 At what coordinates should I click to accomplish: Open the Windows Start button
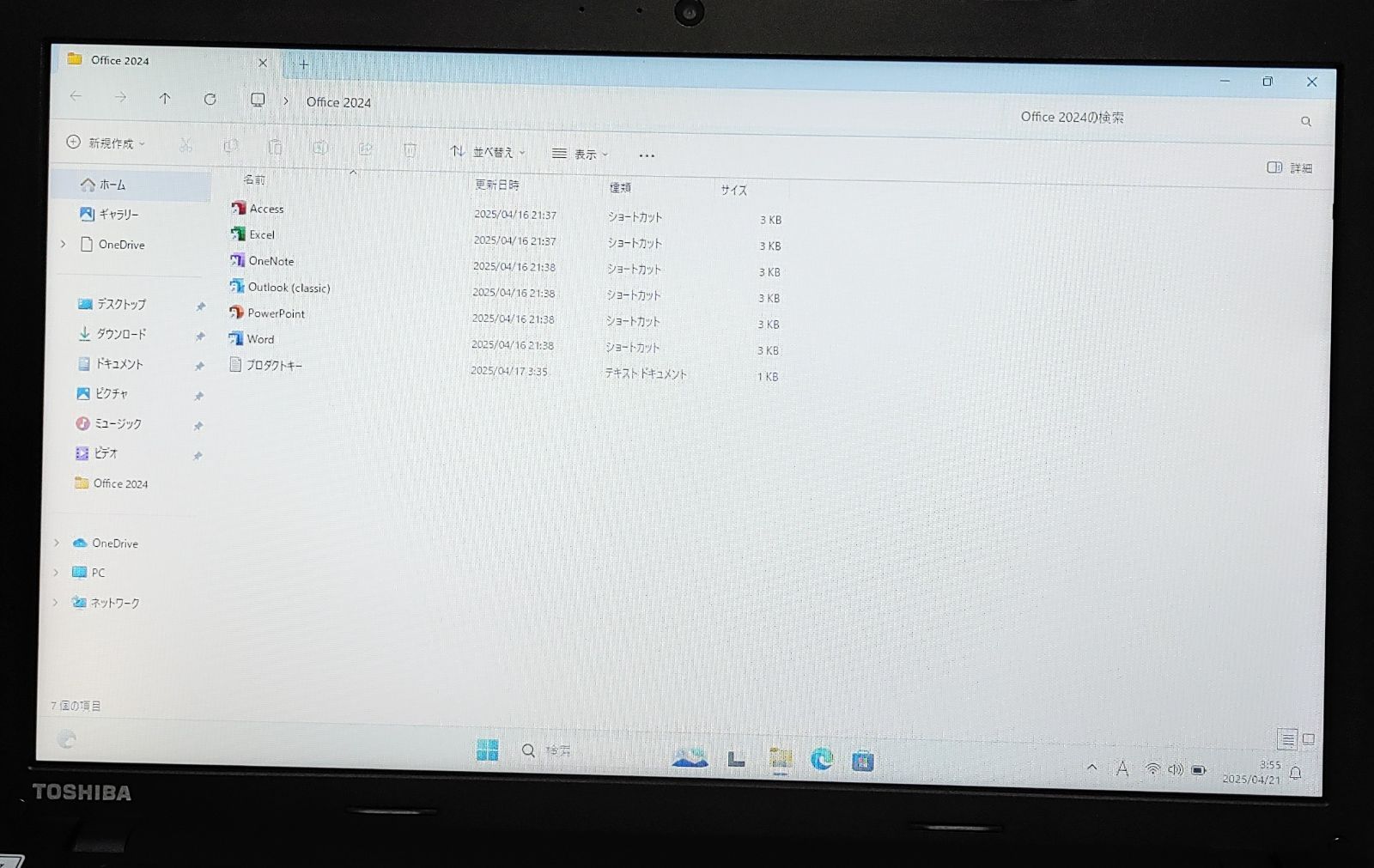(x=487, y=750)
